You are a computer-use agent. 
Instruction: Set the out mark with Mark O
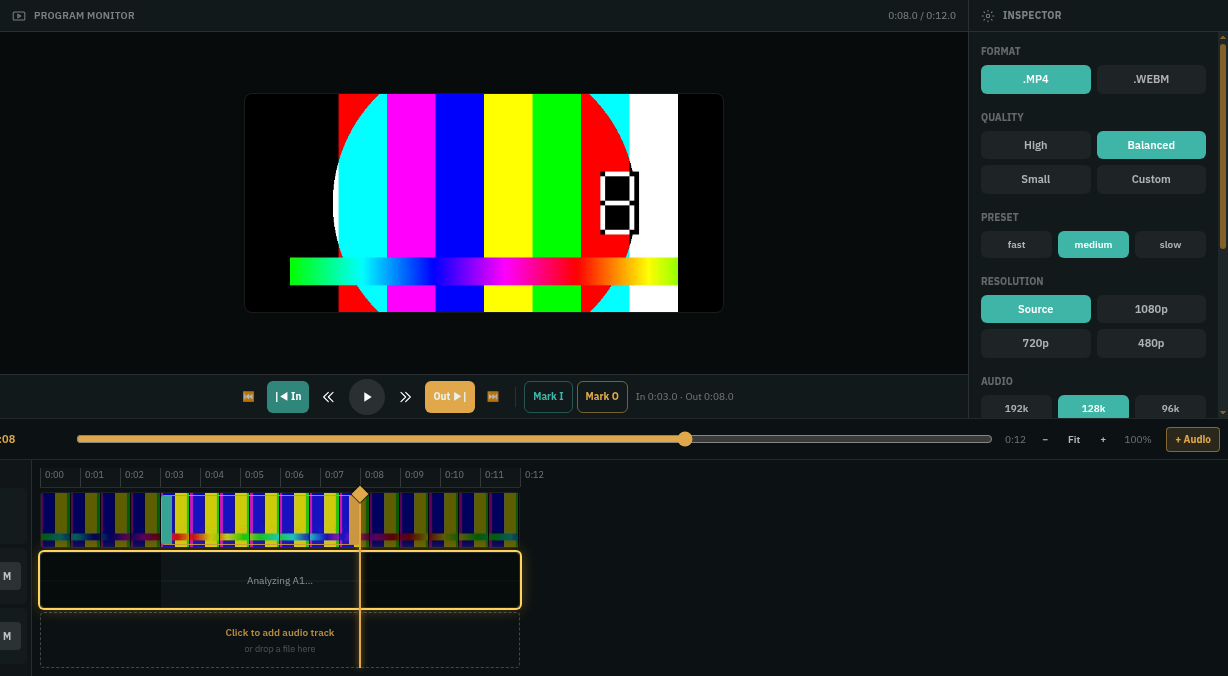[602, 397]
